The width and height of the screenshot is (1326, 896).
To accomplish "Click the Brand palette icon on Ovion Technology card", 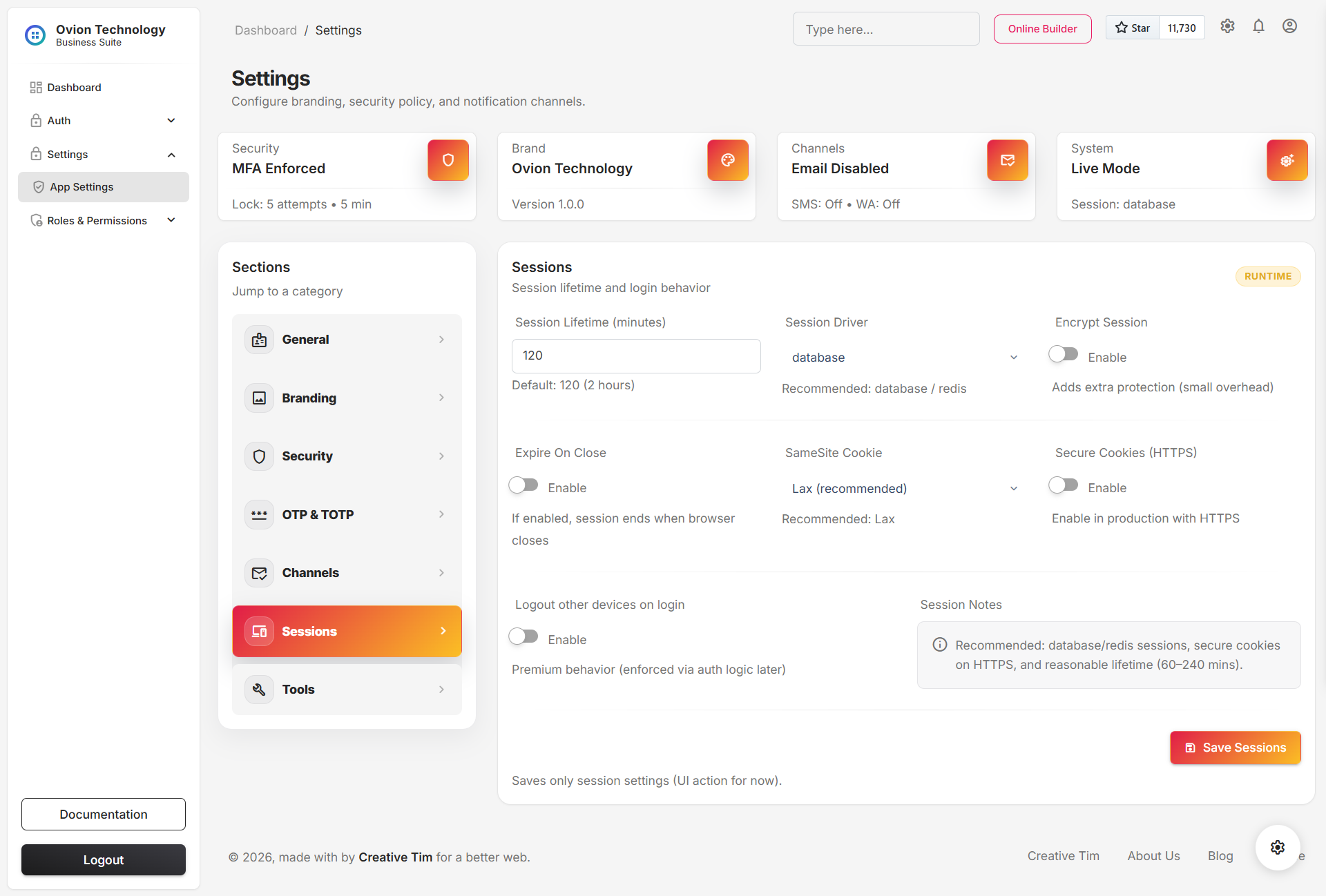I will tap(728, 159).
